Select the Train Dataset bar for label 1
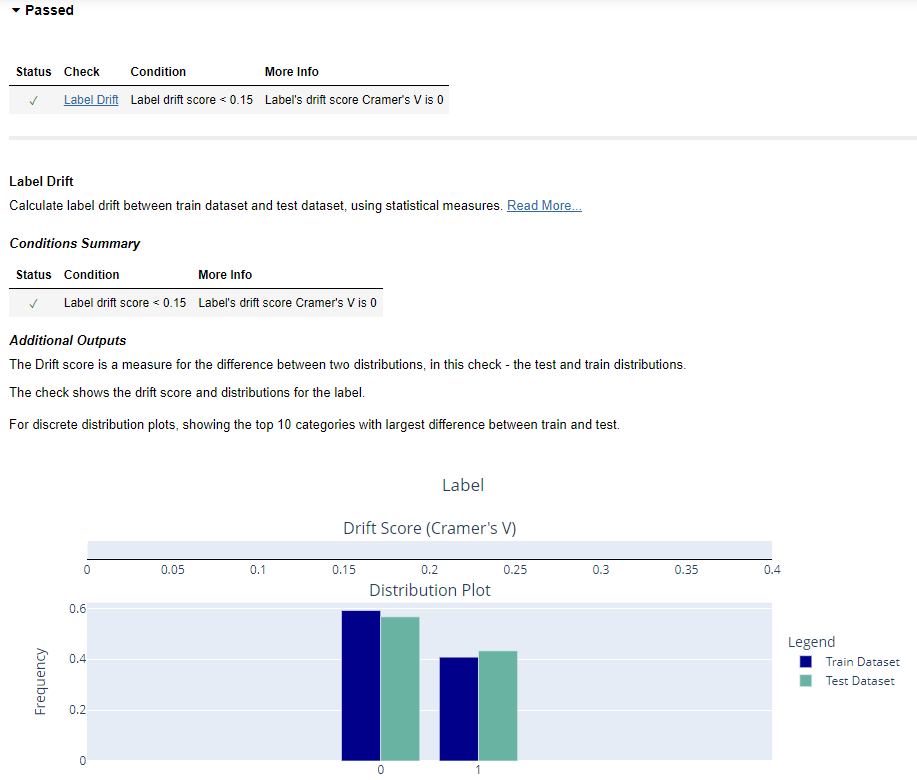This screenshot has width=917, height=780. coord(459,708)
